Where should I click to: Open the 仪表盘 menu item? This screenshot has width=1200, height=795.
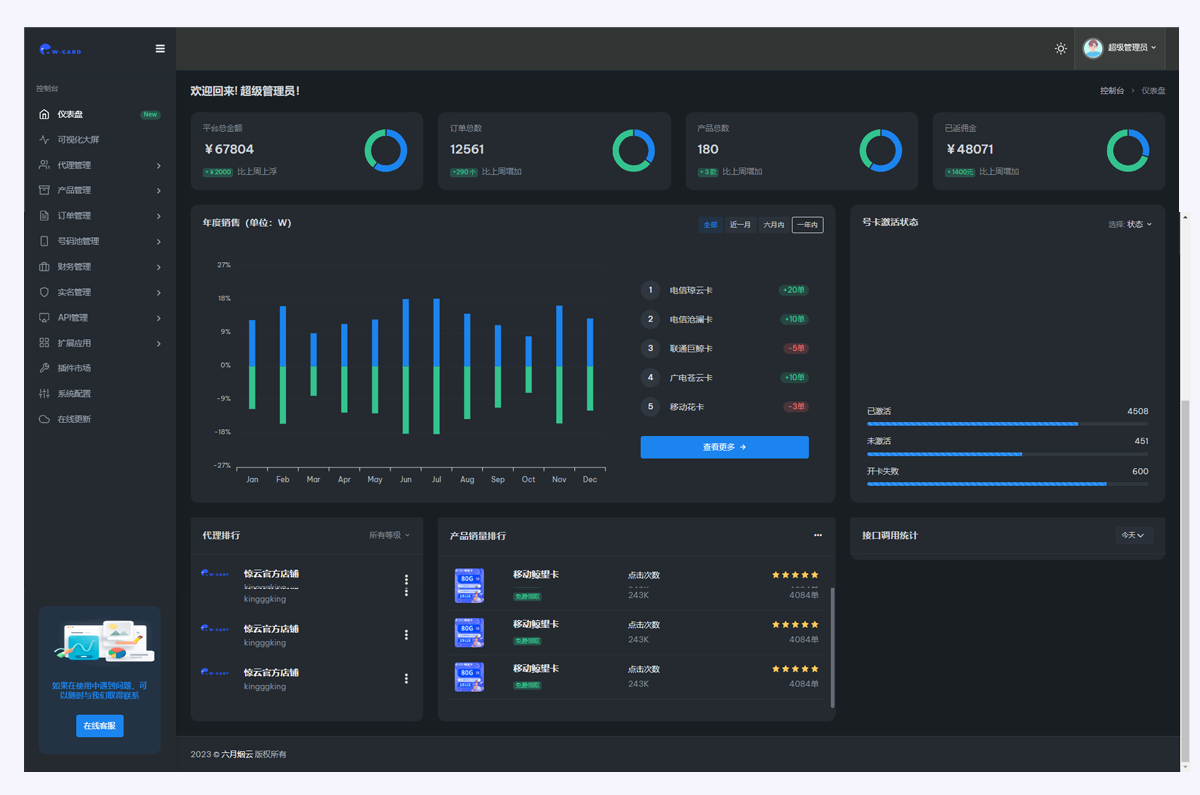tap(70, 114)
